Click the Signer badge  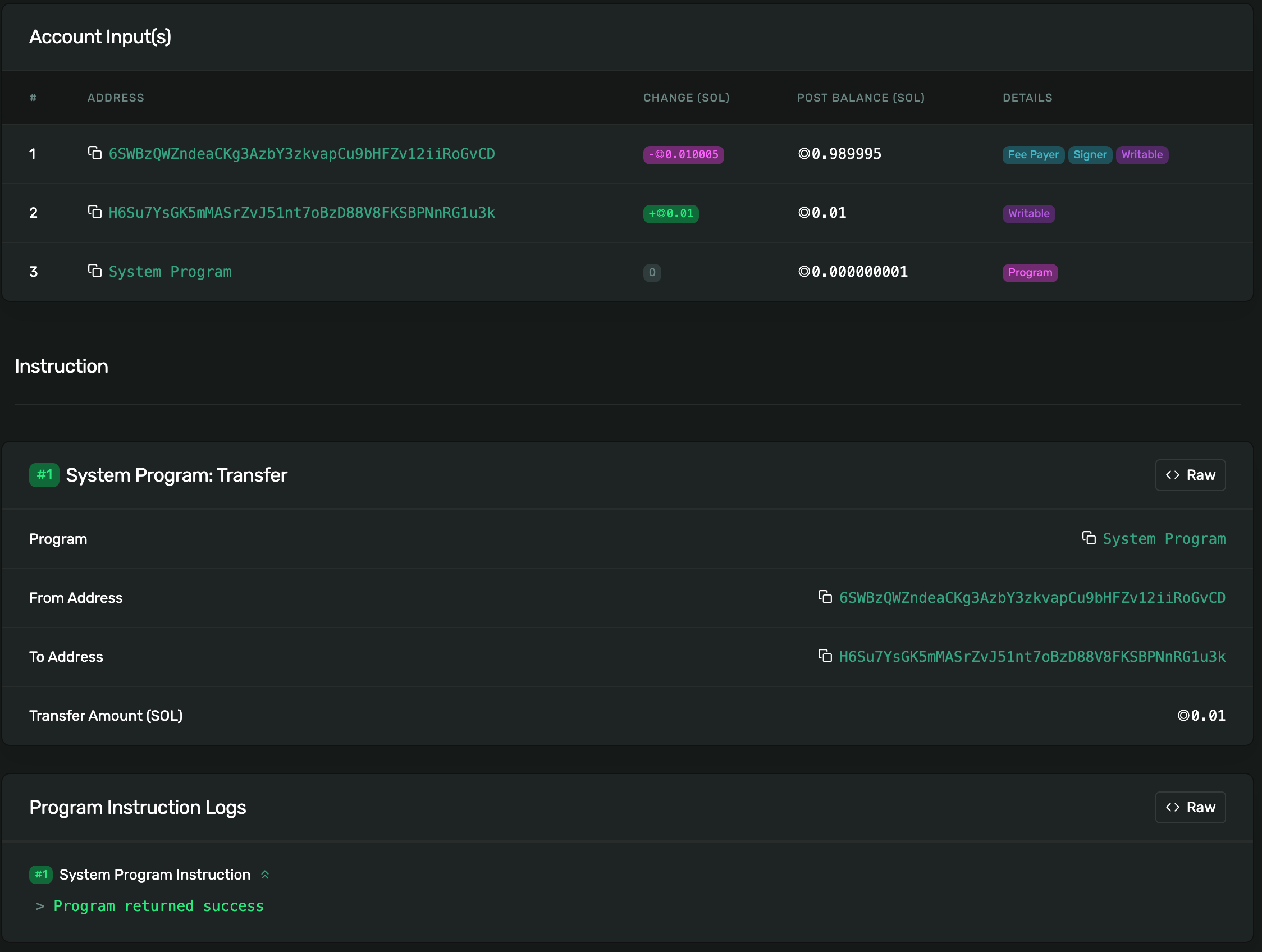pos(1089,154)
